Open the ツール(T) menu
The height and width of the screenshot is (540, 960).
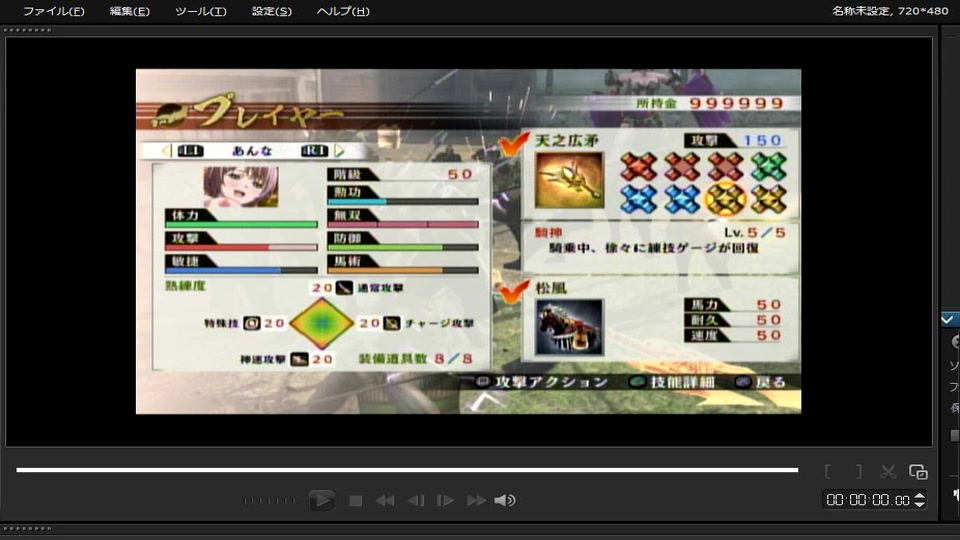(200, 11)
